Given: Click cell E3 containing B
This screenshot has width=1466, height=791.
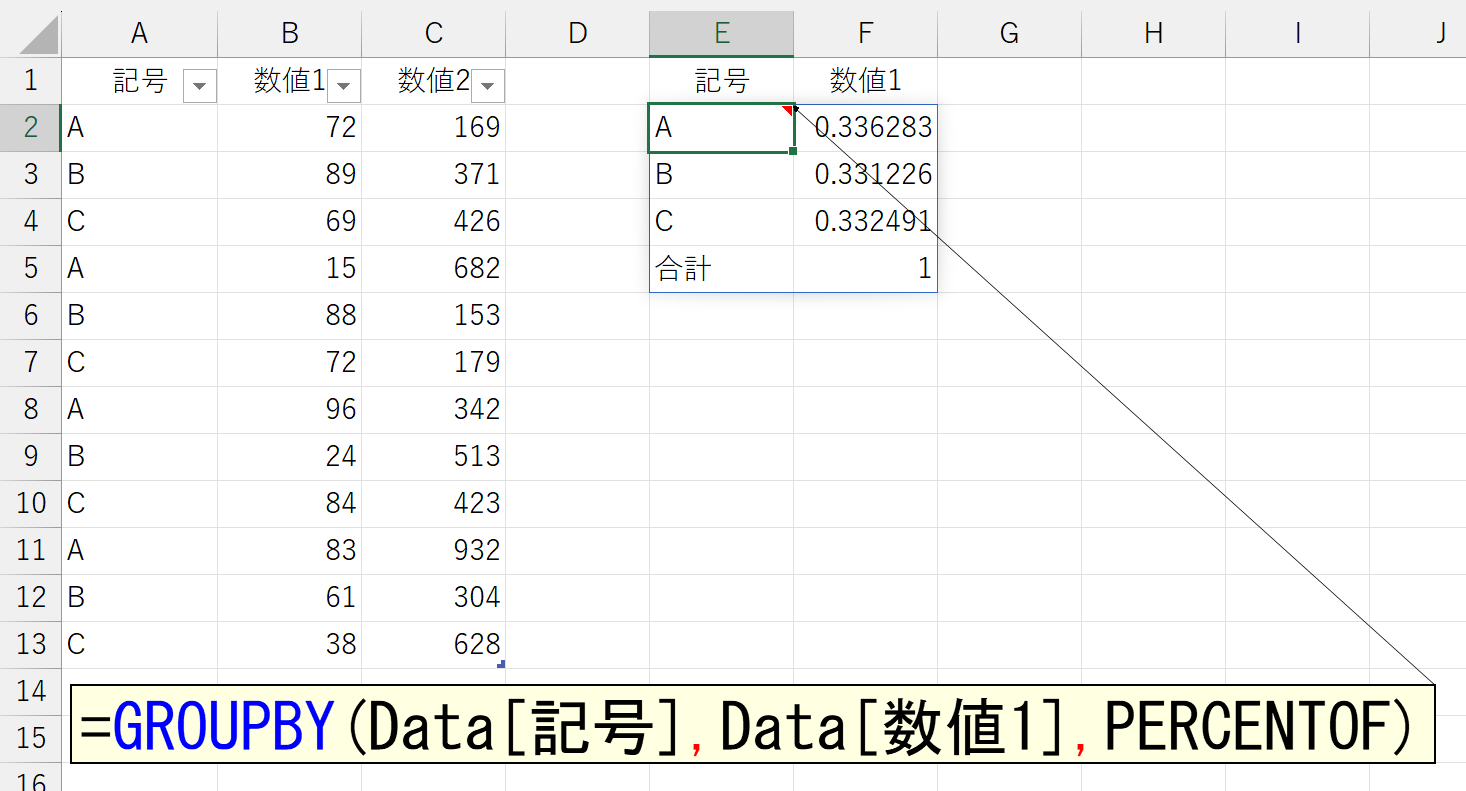Looking at the screenshot, I should click(x=722, y=175).
